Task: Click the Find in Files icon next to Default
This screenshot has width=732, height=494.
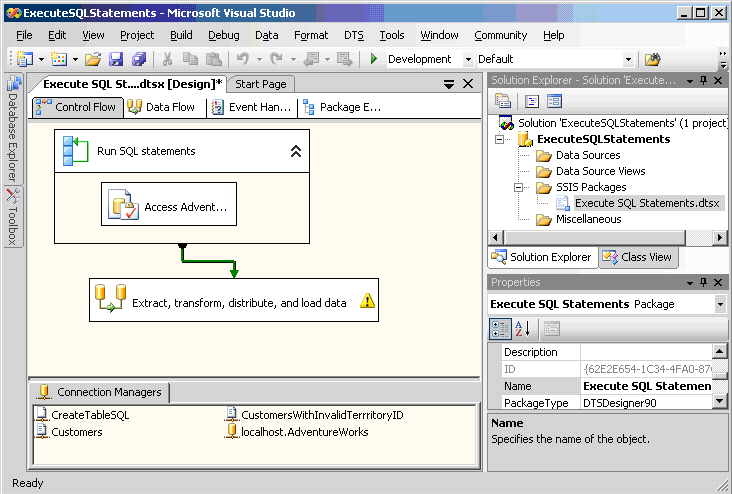Action: 653,59
